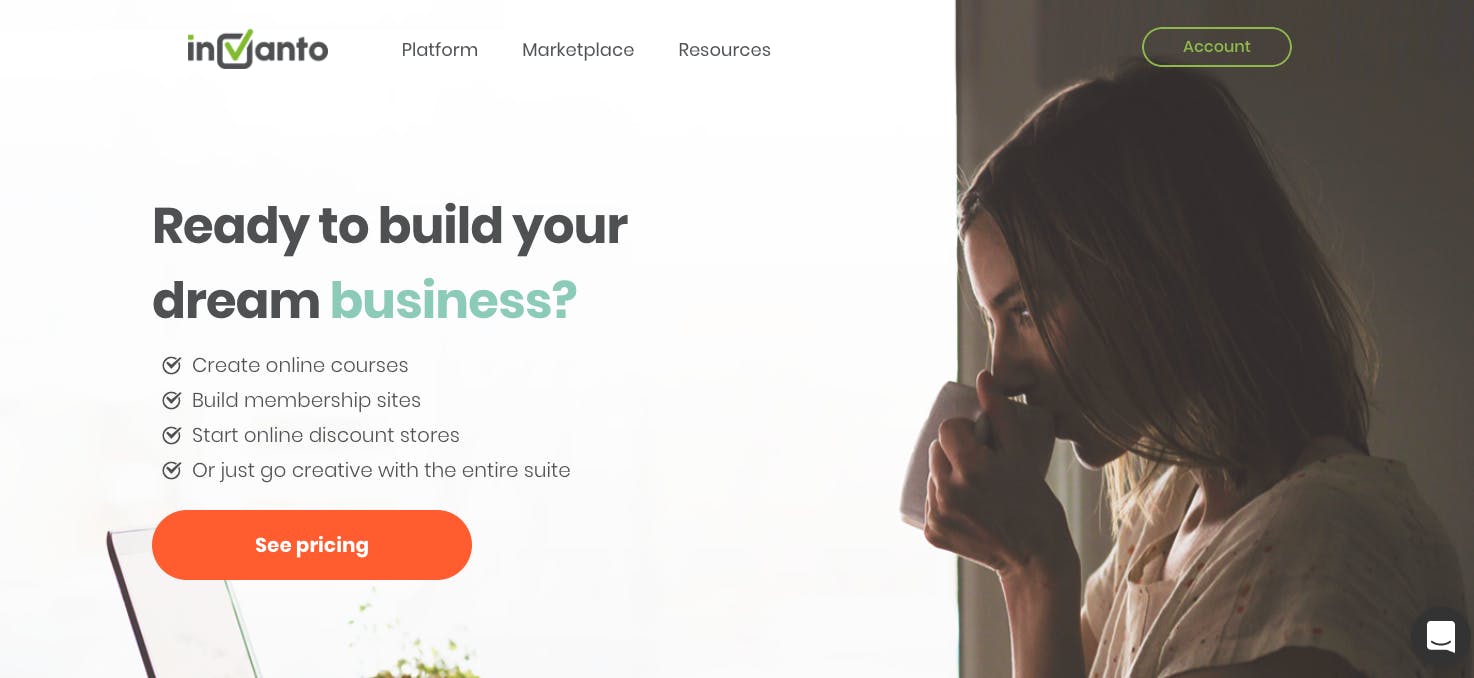This screenshot has height=678, width=1474.
Task: Click the Or just go creative line
Action: pyautogui.click(x=381, y=470)
